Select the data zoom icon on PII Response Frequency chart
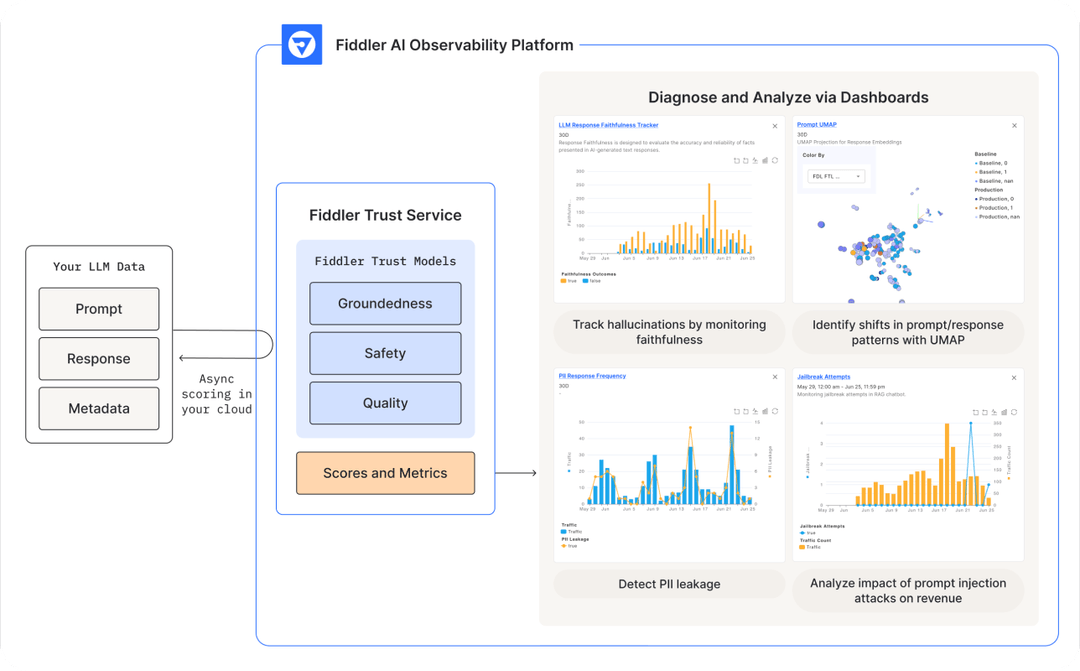 tap(737, 412)
